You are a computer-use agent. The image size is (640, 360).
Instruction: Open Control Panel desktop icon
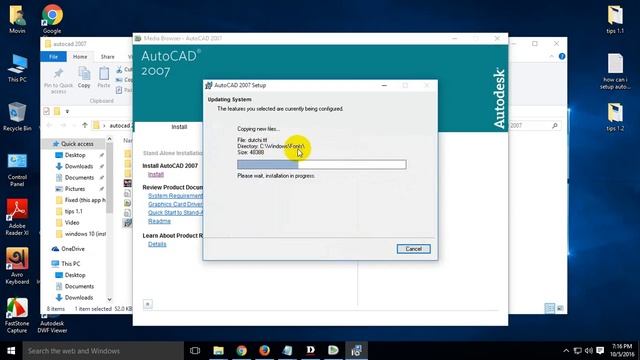tap(17, 170)
